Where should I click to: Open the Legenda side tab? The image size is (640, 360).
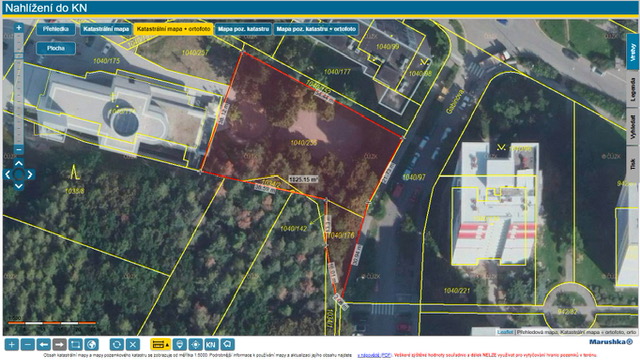[633, 89]
